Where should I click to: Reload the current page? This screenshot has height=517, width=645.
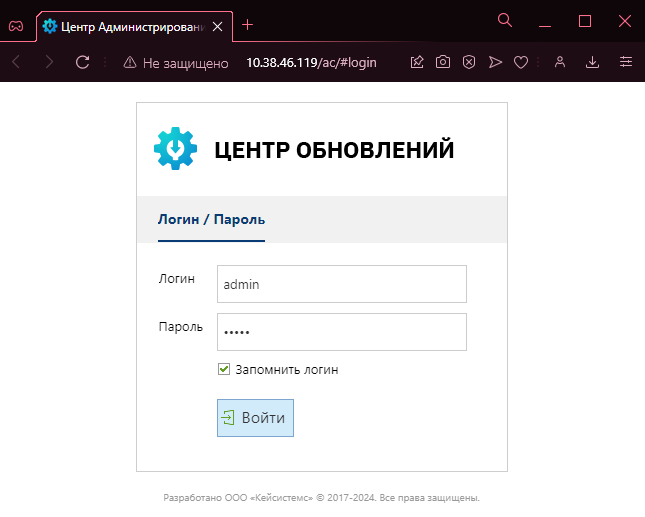click(83, 62)
